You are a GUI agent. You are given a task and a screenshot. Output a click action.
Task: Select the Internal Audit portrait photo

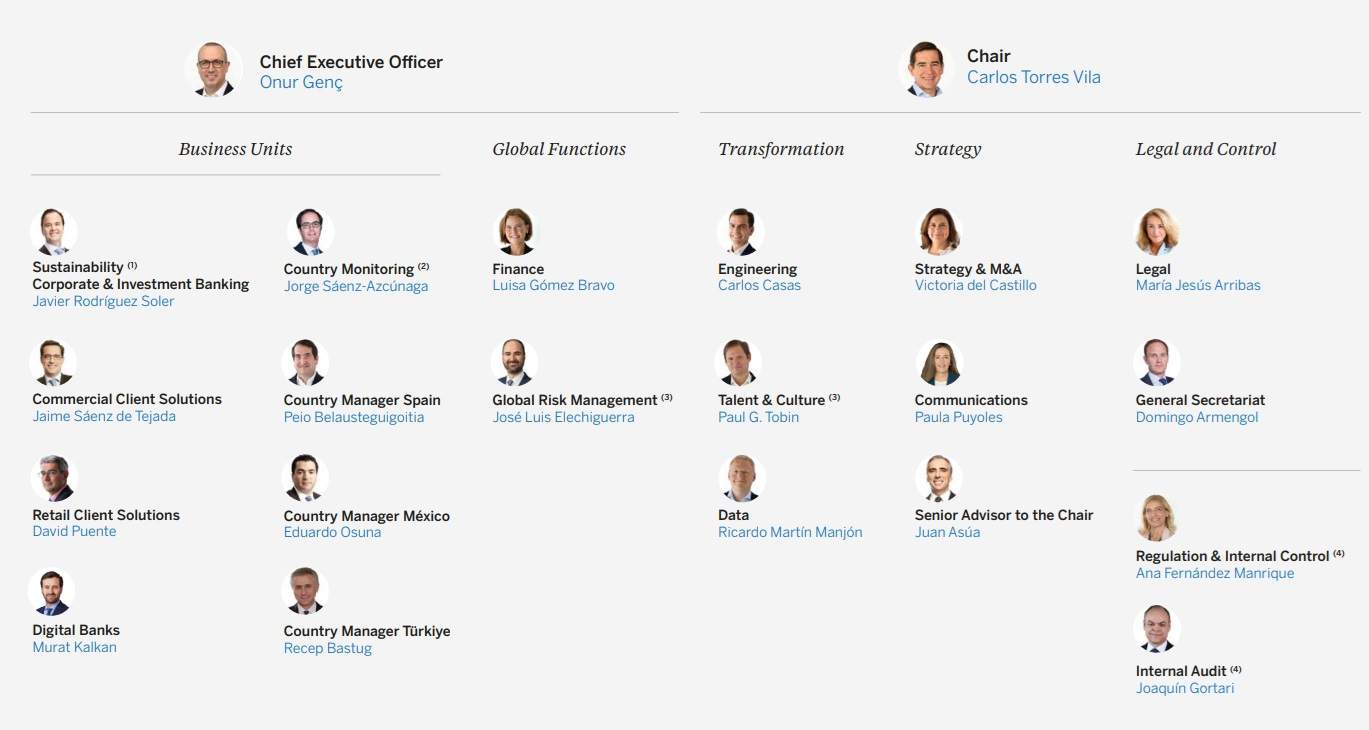[x=1157, y=629]
